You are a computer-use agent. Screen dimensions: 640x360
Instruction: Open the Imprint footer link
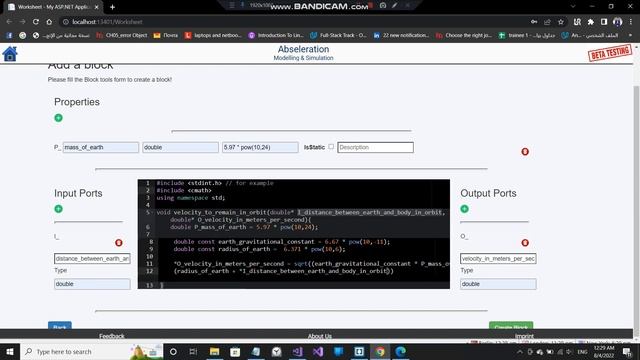tap(524, 336)
